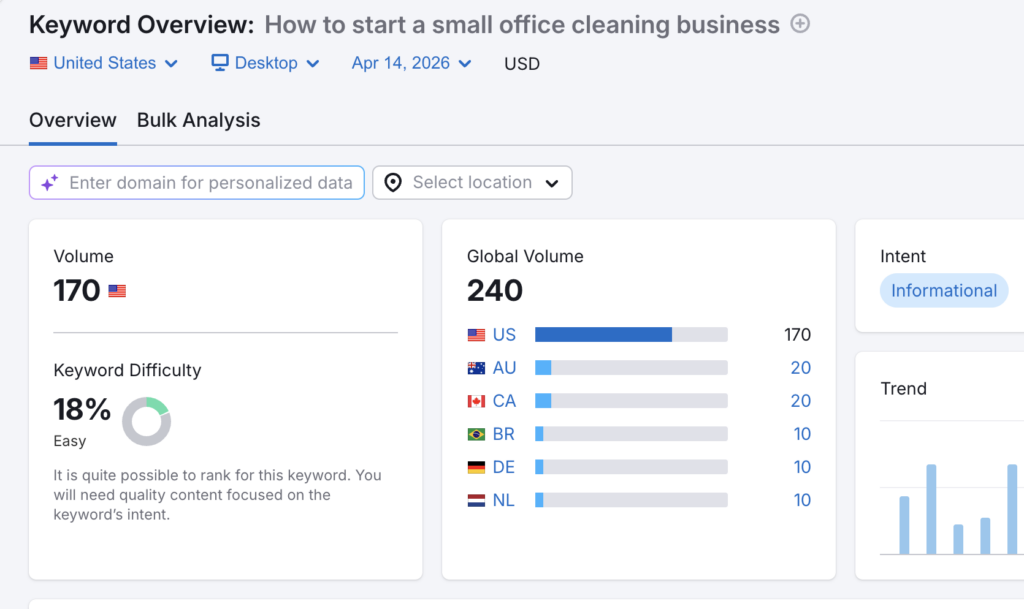Click the US flag beside the Volume number
Viewport: 1024px width, 609px height.
117,291
